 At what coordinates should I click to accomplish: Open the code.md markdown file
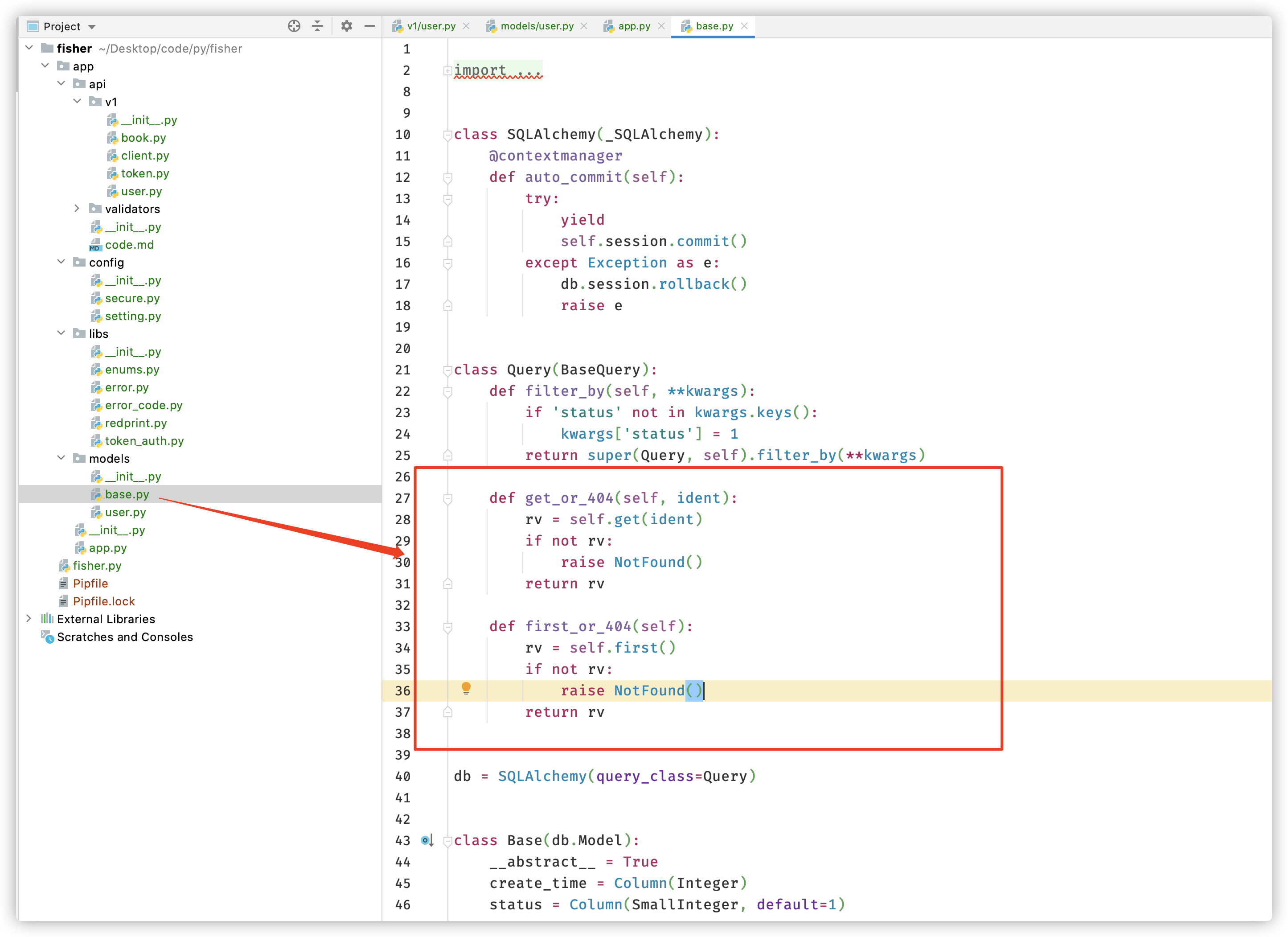129,245
